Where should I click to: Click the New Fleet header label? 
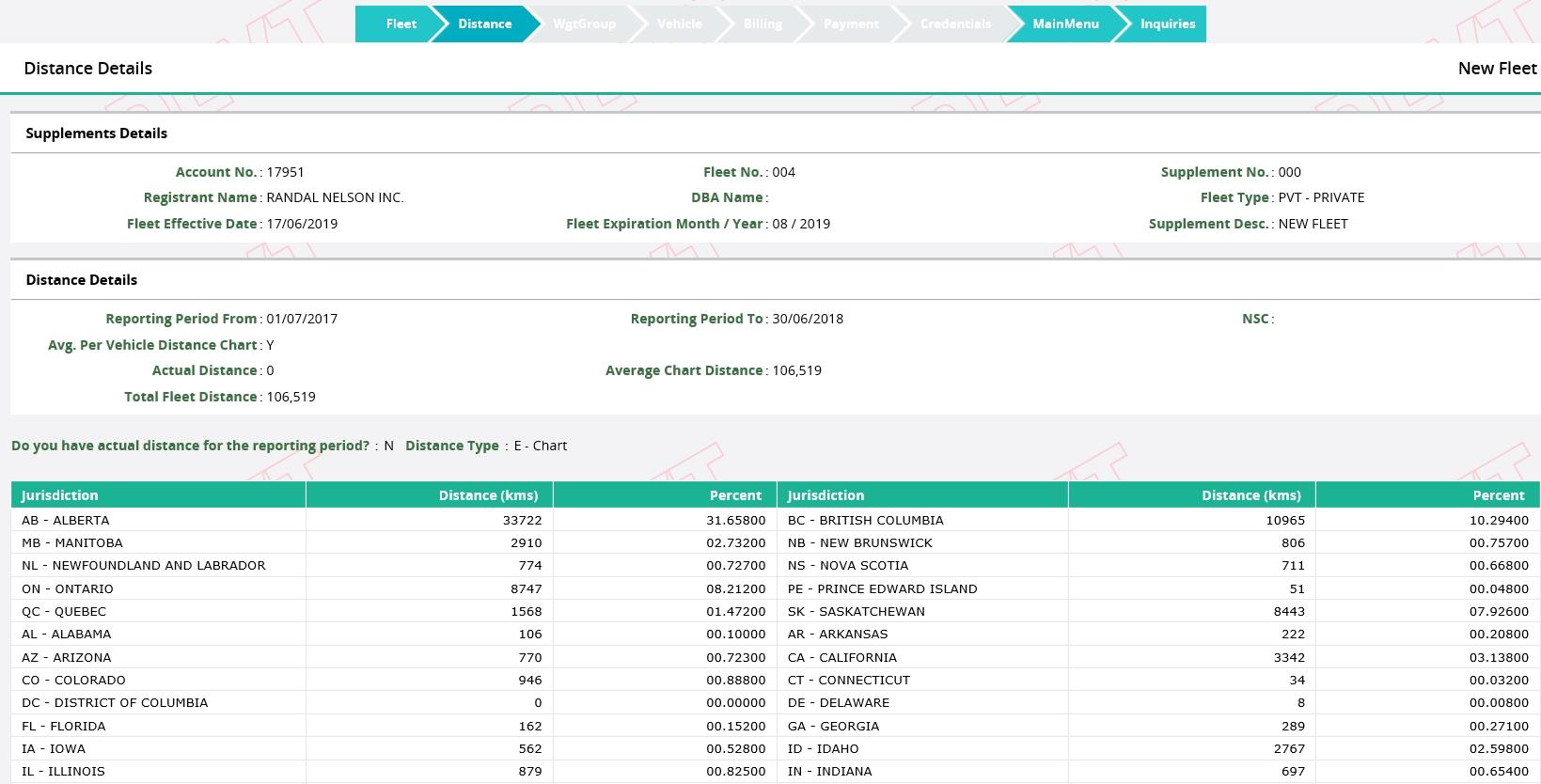1497,69
